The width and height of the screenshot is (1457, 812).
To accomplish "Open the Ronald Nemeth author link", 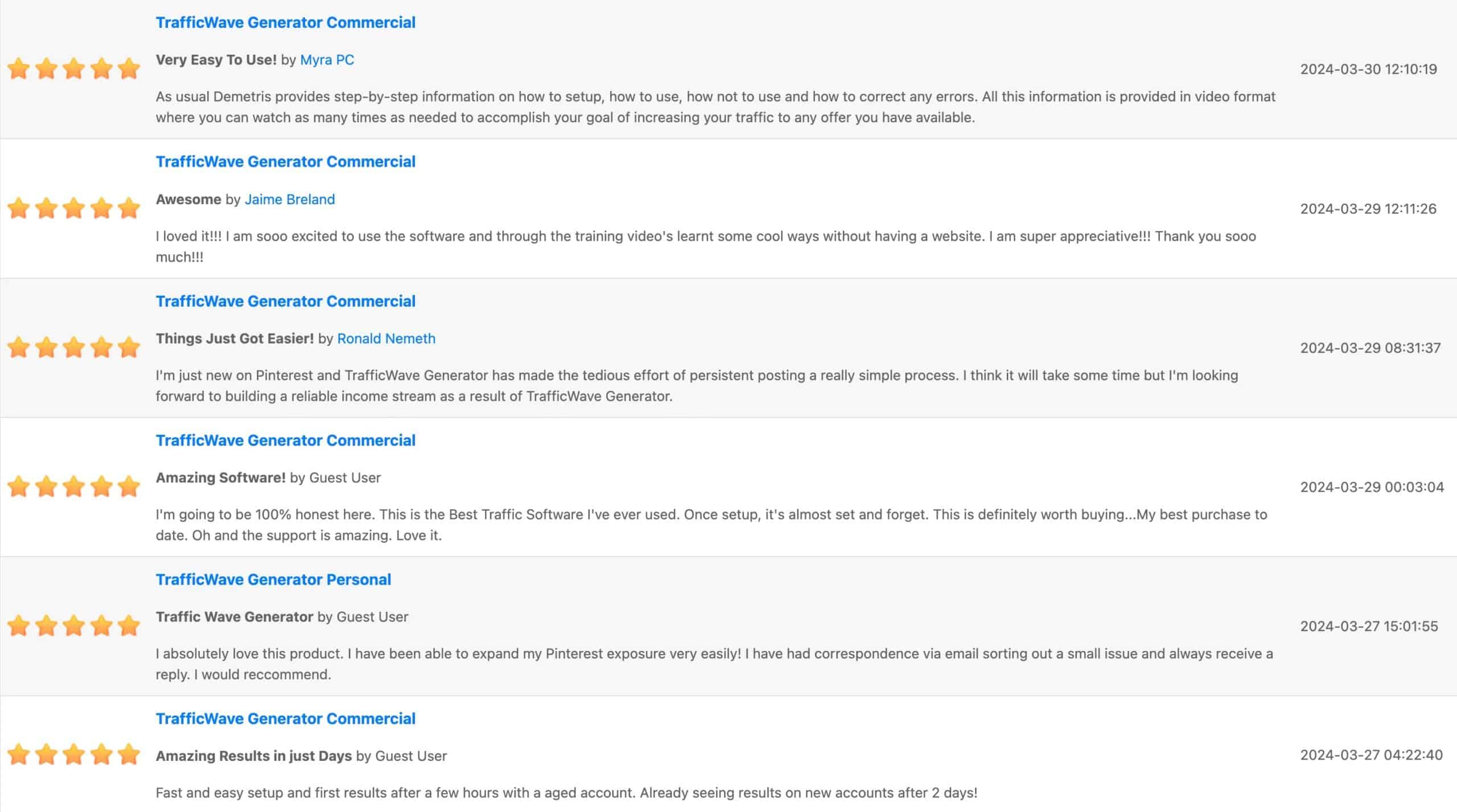I will pyautogui.click(x=386, y=339).
